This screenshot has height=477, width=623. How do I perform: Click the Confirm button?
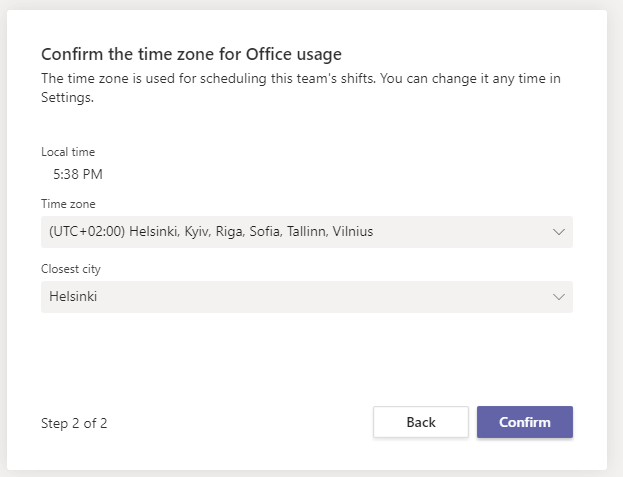524,422
